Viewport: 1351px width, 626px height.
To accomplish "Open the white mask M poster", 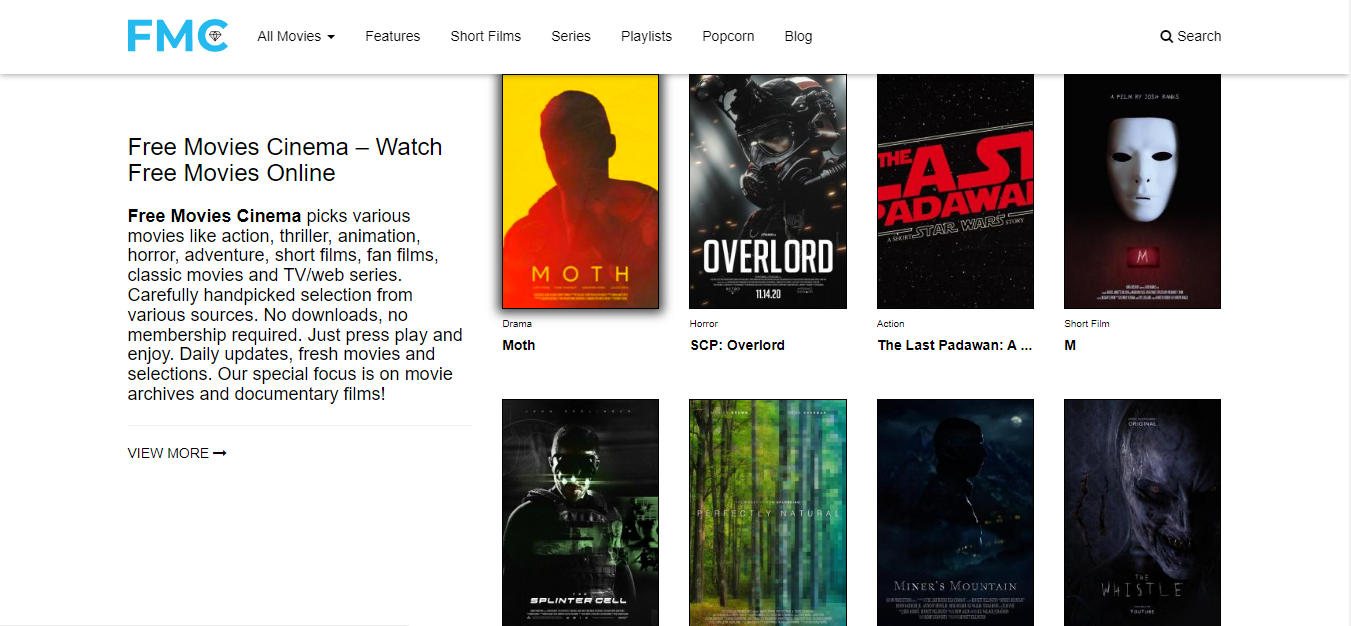I will [x=1142, y=191].
